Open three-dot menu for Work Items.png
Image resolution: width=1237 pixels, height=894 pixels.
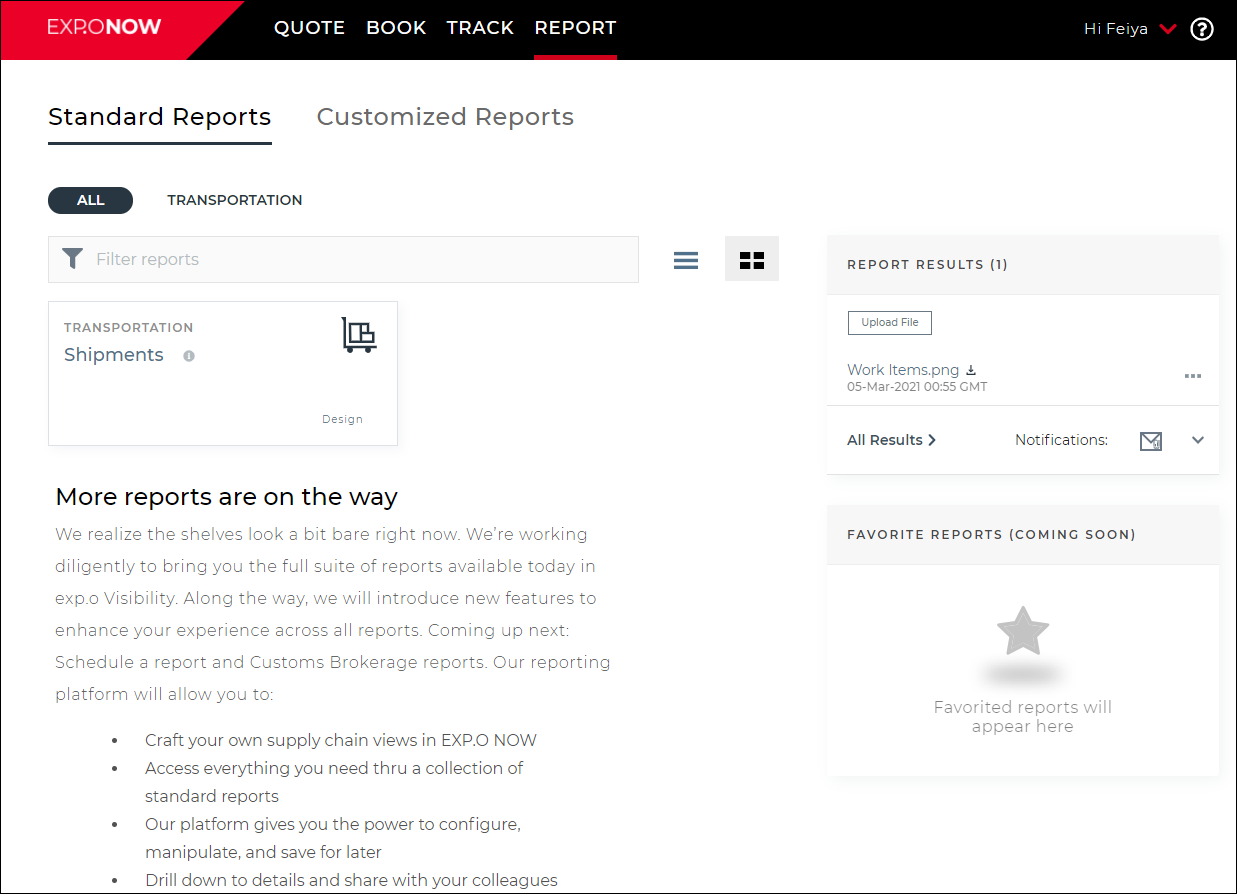pos(1193,376)
